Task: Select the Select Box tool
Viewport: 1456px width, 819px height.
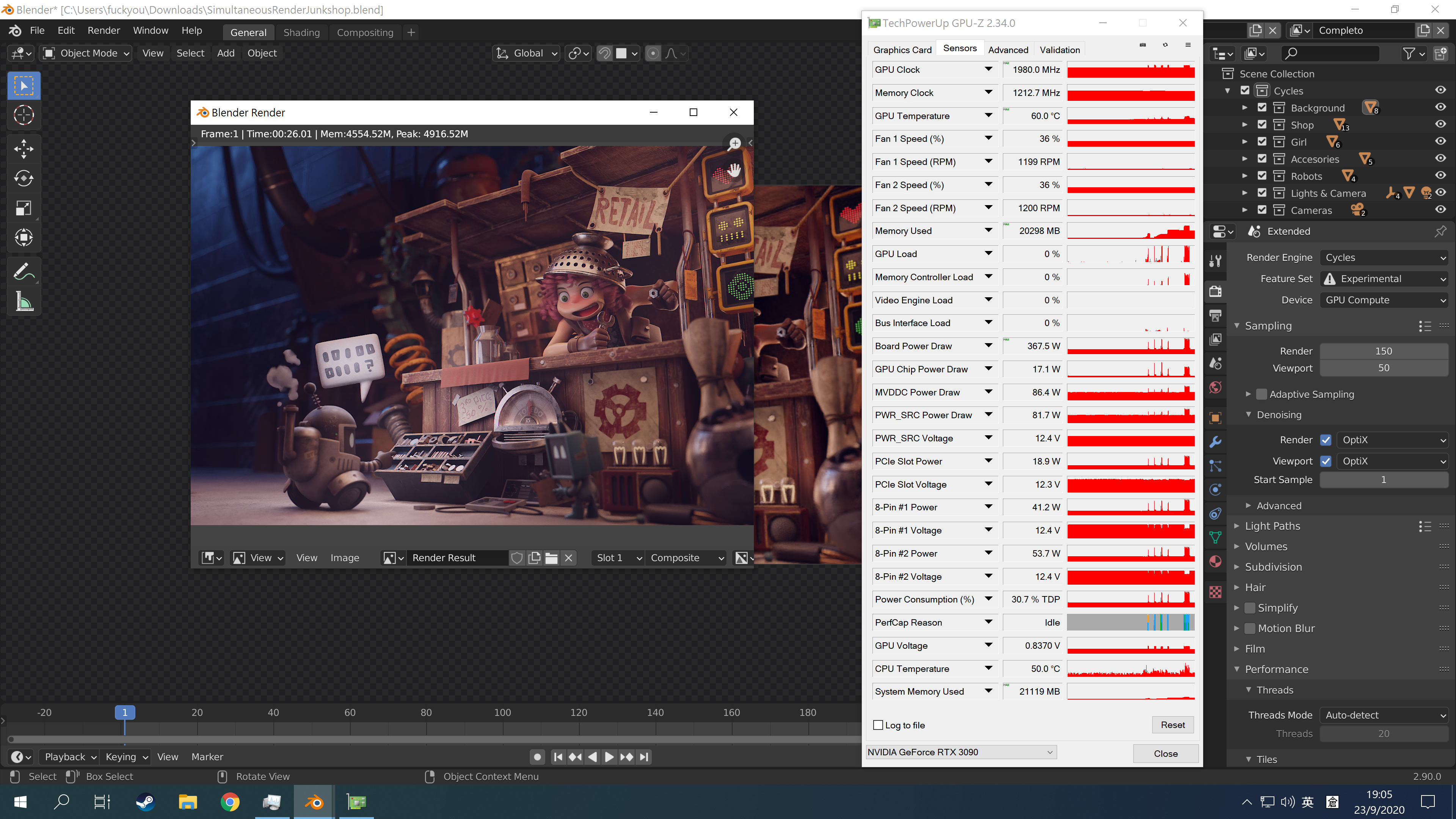Action: [x=24, y=86]
